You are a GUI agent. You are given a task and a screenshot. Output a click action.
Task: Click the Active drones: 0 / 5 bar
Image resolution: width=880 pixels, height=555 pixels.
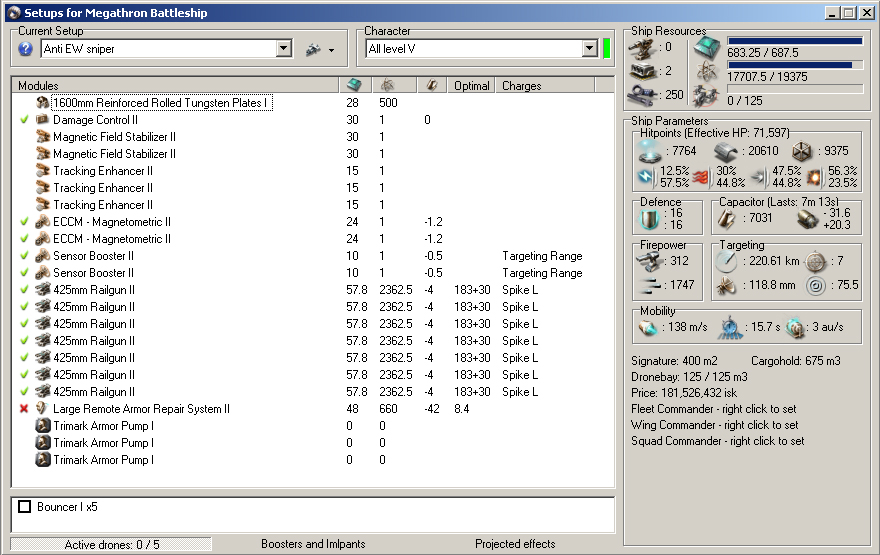[x=111, y=544]
